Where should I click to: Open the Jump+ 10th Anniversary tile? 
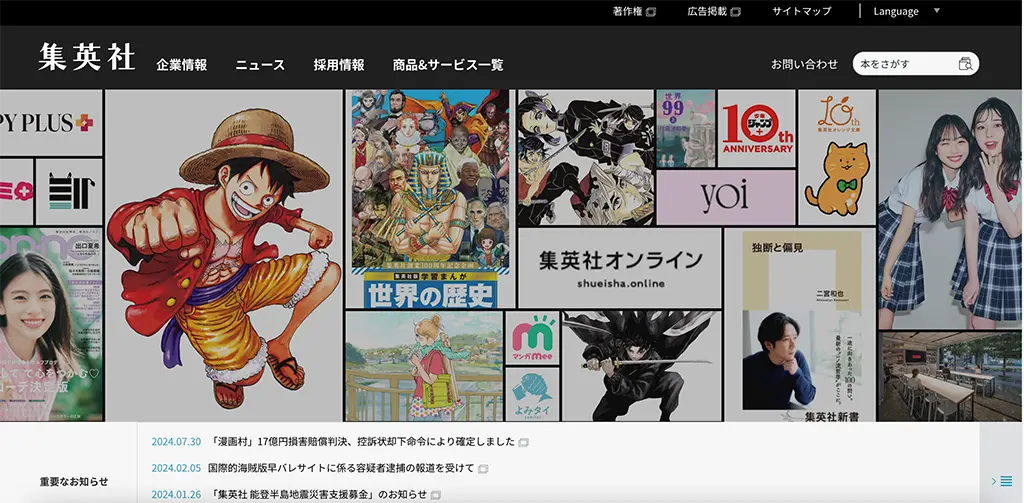757,129
